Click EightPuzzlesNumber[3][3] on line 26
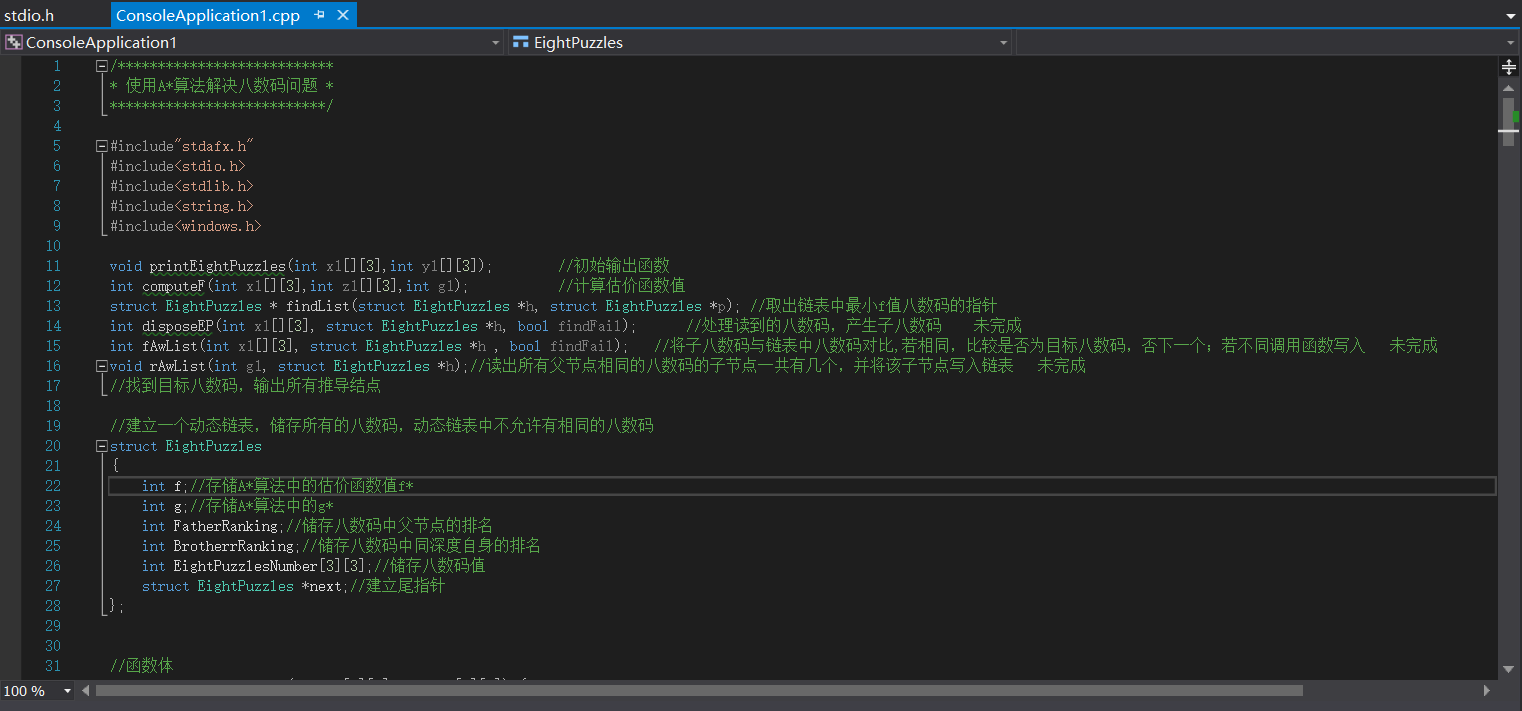 (269, 566)
